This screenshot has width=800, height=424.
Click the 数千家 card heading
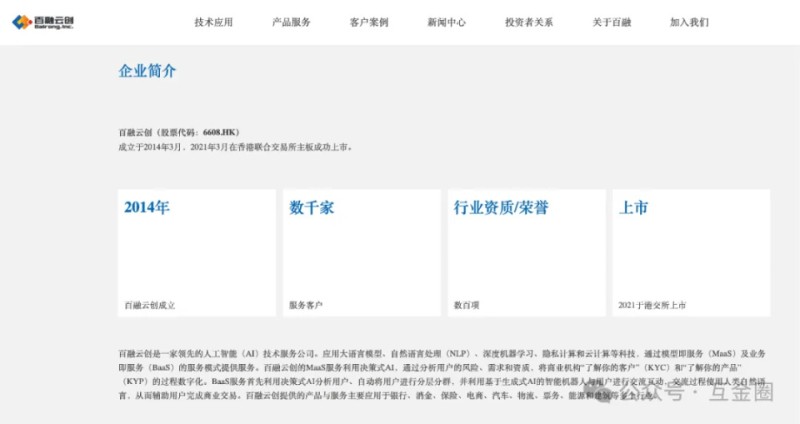pyautogui.click(x=312, y=207)
